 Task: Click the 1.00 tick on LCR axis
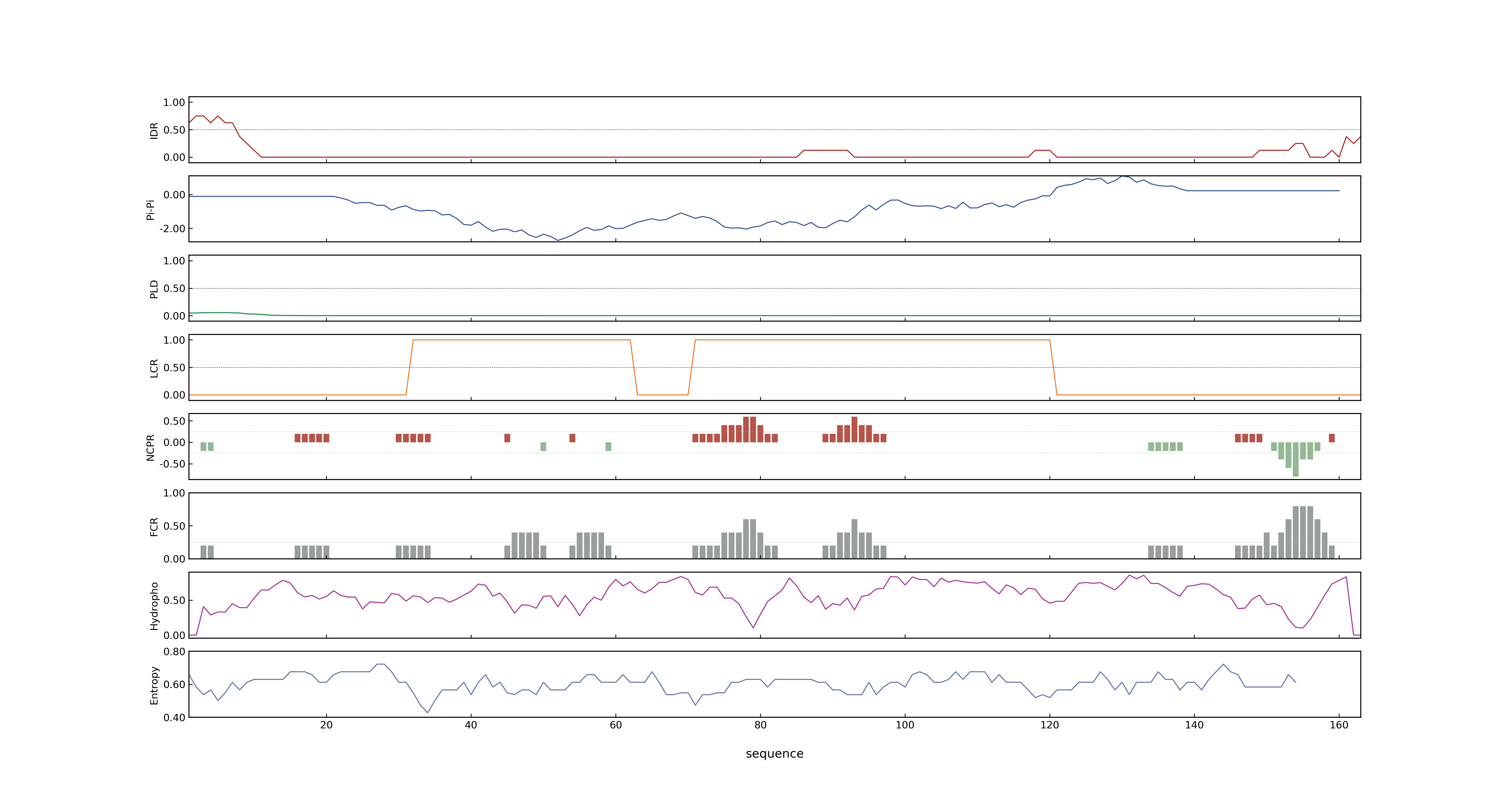(x=174, y=340)
